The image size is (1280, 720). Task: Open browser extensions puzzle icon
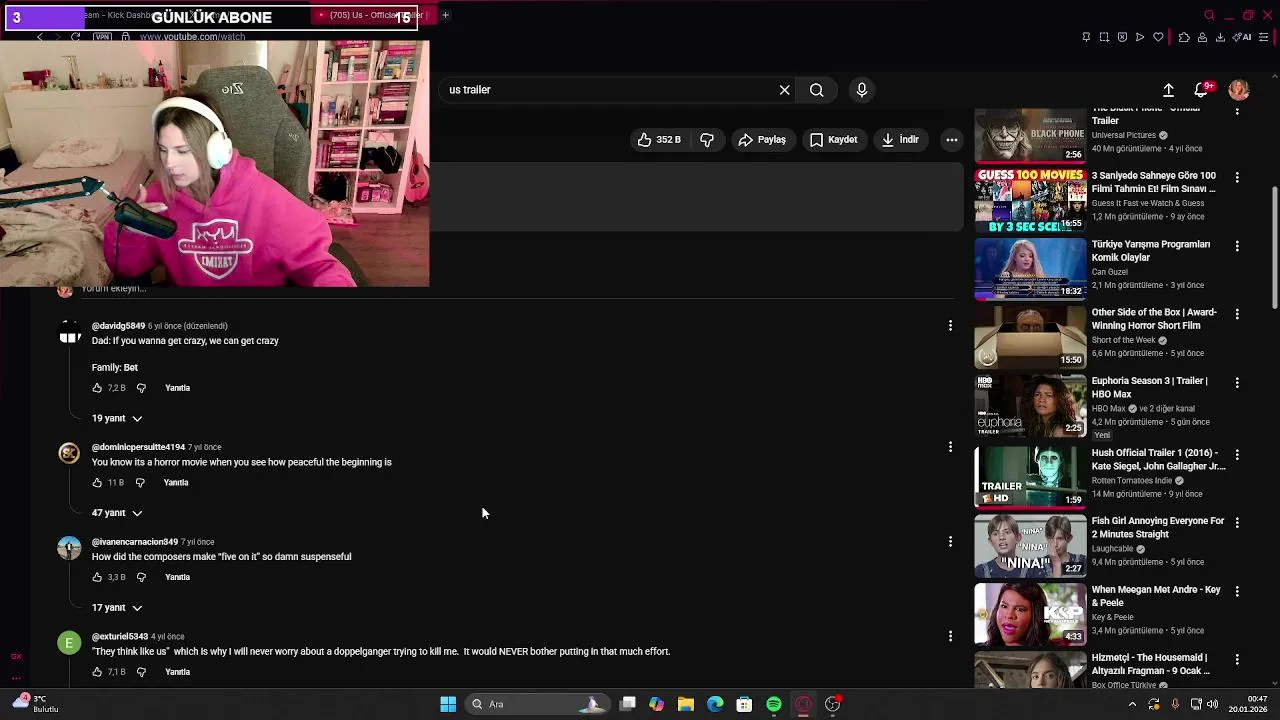tap(1184, 37)
